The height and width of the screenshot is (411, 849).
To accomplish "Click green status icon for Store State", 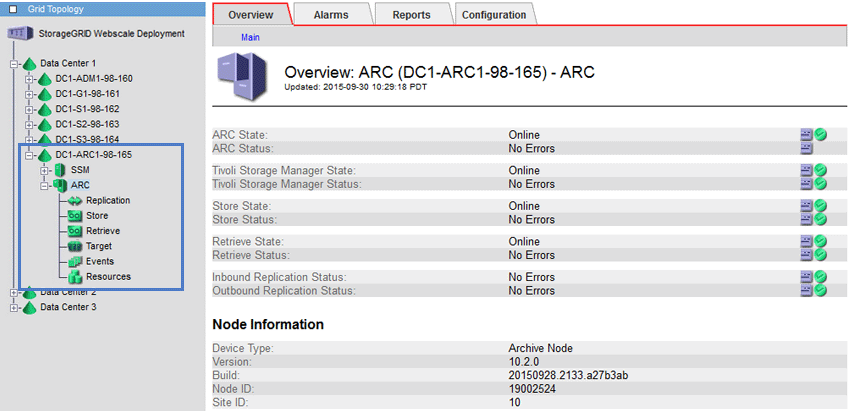I will click(x=820, y=205).
